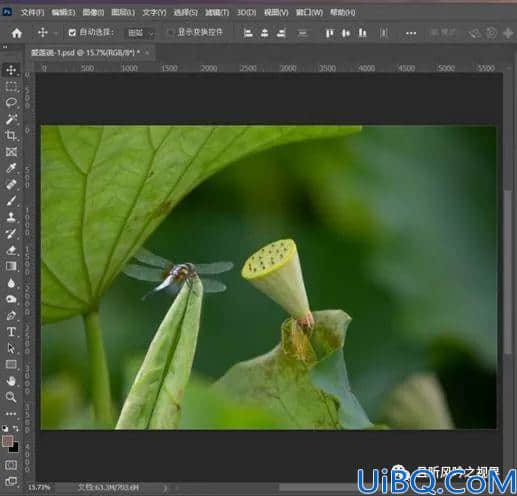Select the Move tool in toolbar
Screen dimensions: 517x496
point(11,70)
